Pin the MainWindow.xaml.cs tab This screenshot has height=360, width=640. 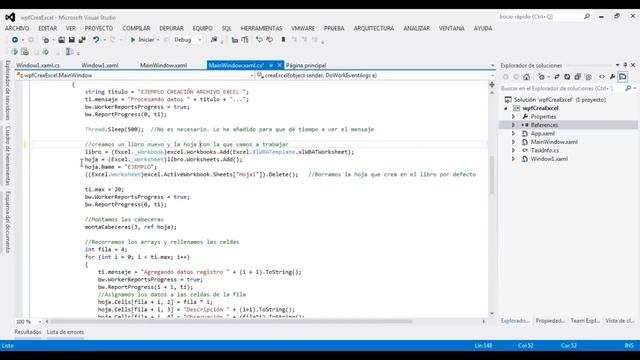coord(271,65)
